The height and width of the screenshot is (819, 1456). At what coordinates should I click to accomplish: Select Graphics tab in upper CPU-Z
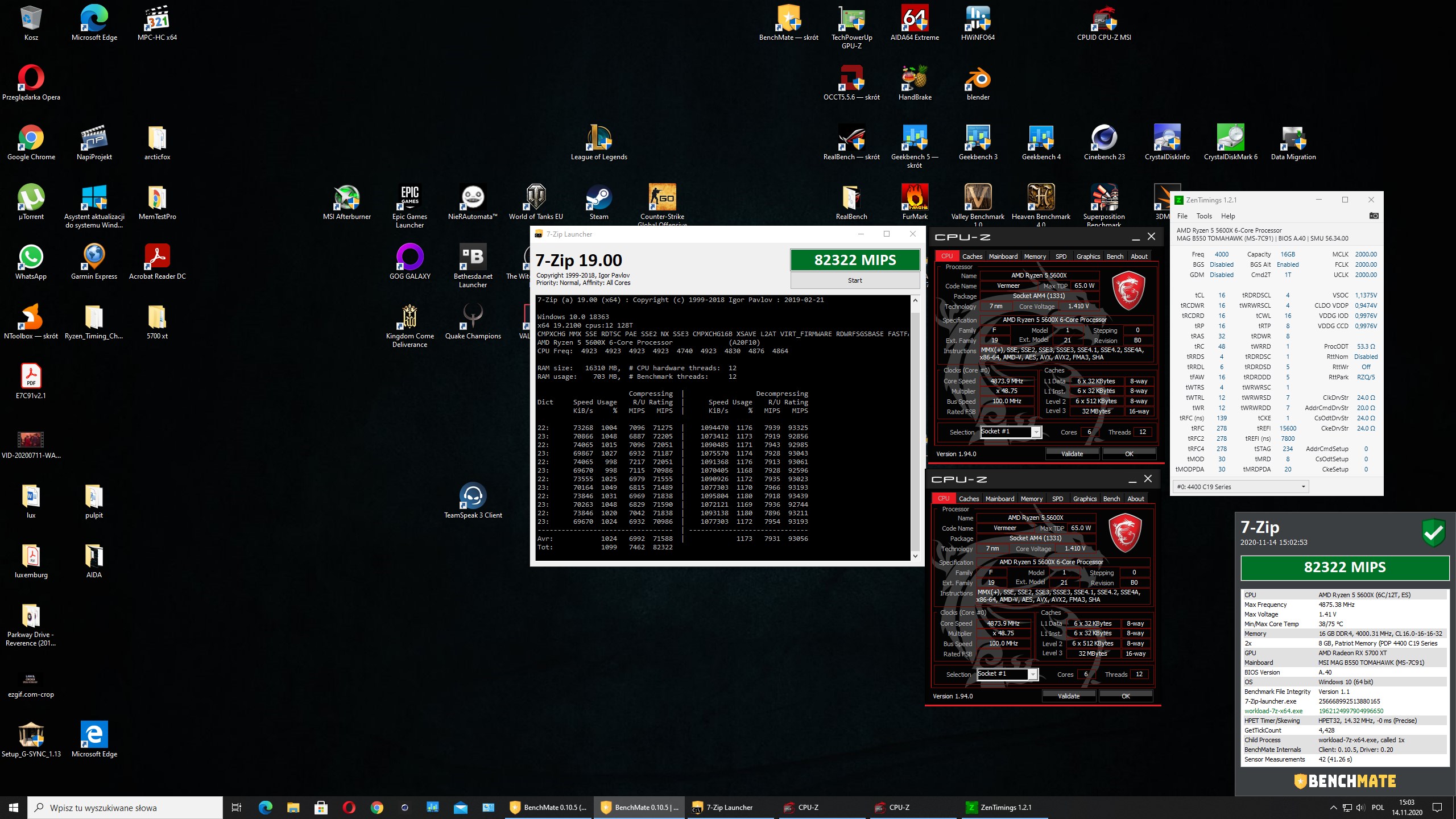(x=1088, y=257)
